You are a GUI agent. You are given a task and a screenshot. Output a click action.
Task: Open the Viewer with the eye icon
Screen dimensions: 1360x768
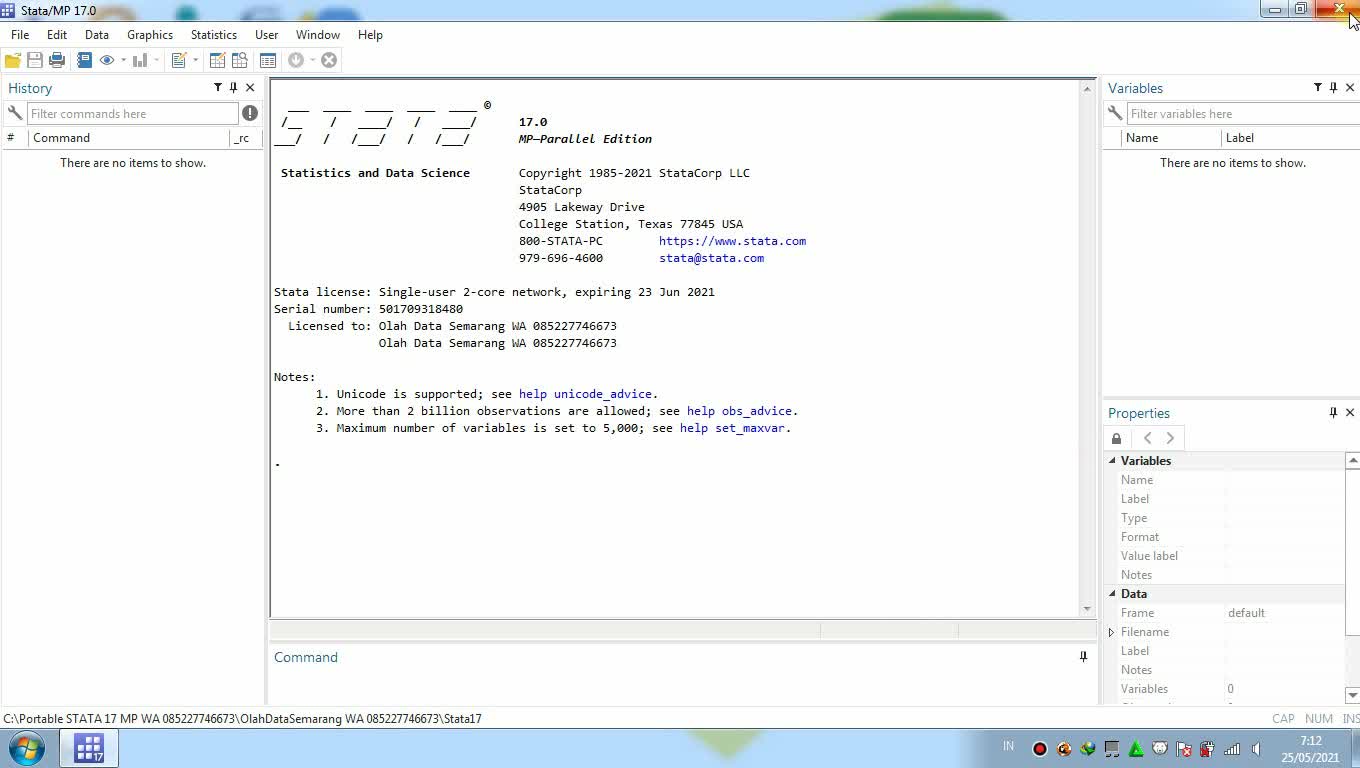107,60
